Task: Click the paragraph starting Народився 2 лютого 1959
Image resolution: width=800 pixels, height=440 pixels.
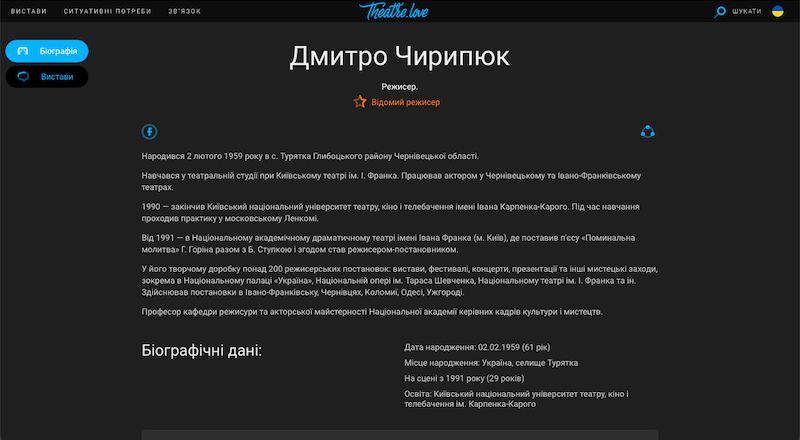Action: [x=310, y=156]
